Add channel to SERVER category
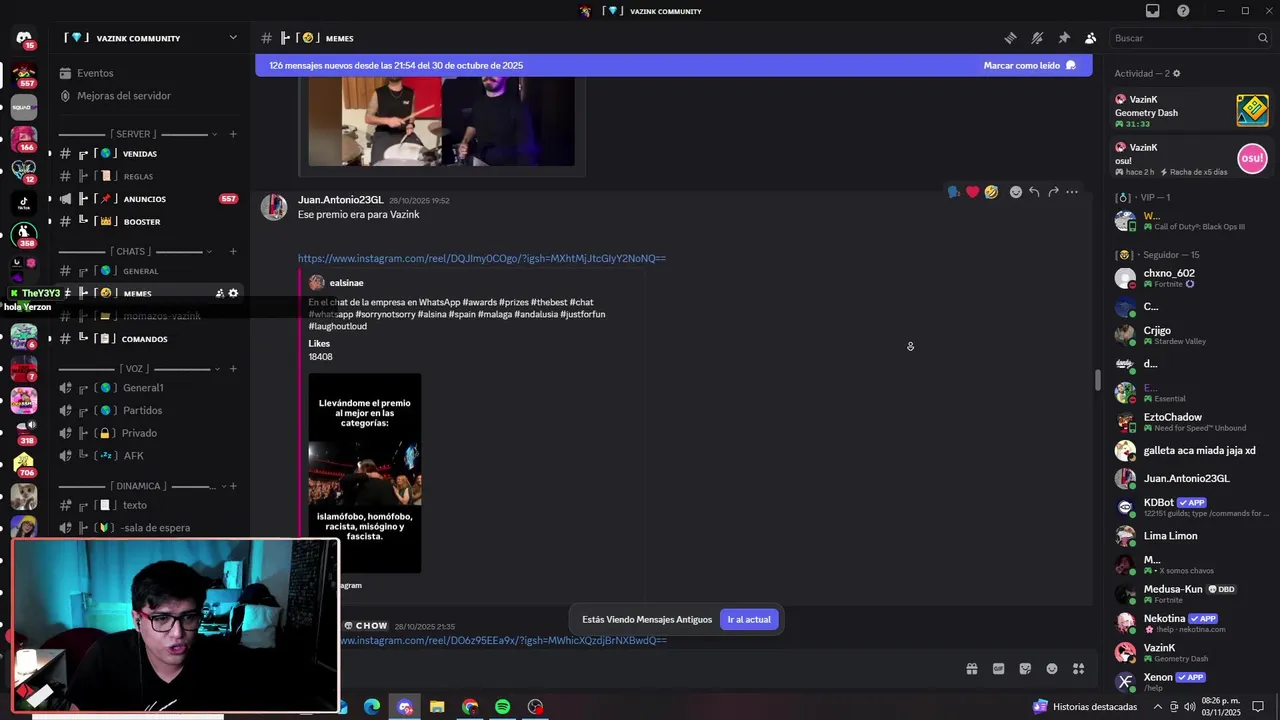Viewport: 1280px width, 720px height. [233, 134]
